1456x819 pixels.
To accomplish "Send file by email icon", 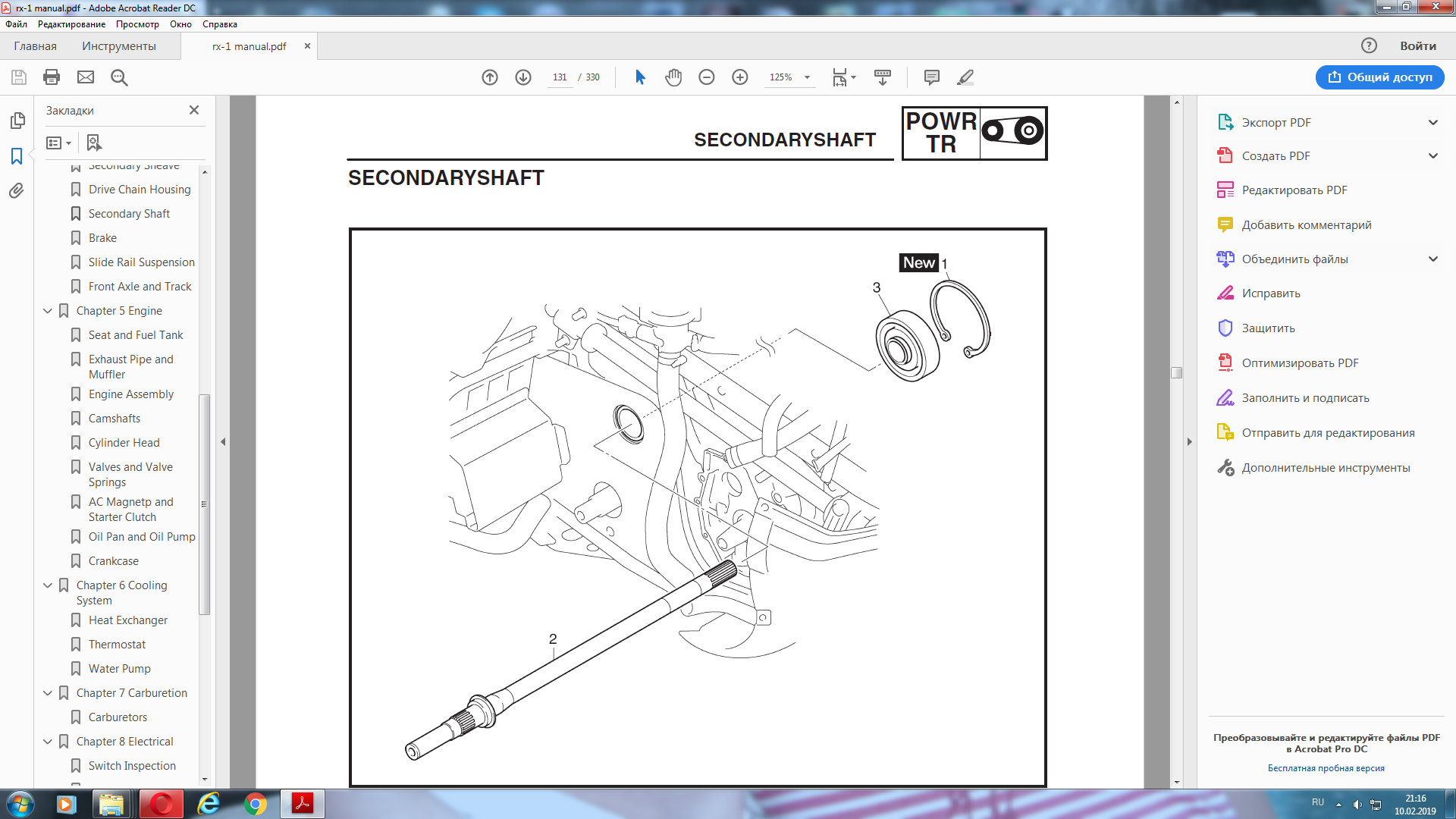I will click(86, 77).
